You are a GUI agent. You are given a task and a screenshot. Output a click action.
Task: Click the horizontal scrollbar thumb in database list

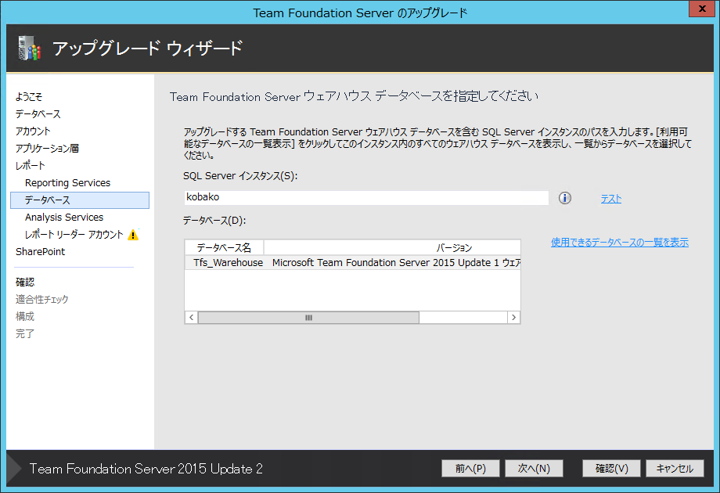pos(308,317)
